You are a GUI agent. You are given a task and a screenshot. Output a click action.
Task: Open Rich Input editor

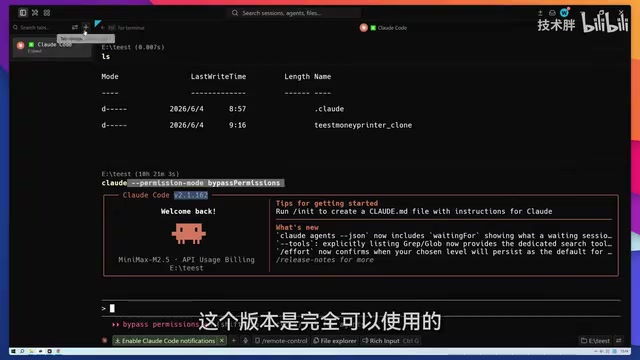[x=391, y=340]
